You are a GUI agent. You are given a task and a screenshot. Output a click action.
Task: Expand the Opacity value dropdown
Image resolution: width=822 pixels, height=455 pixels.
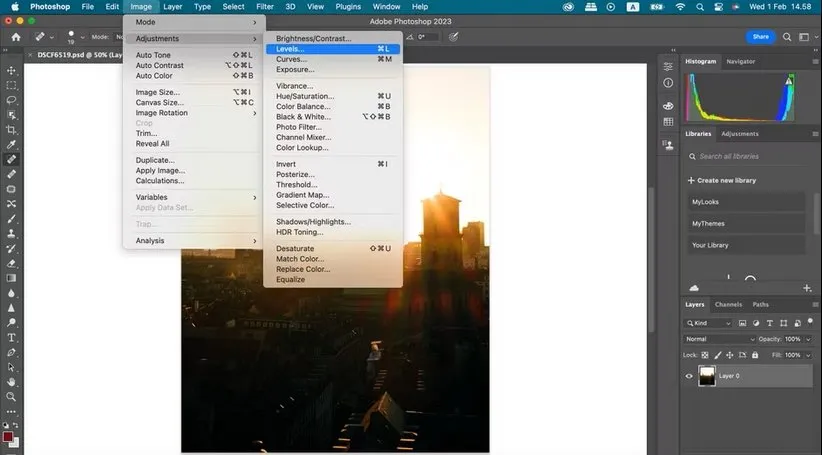807,339
